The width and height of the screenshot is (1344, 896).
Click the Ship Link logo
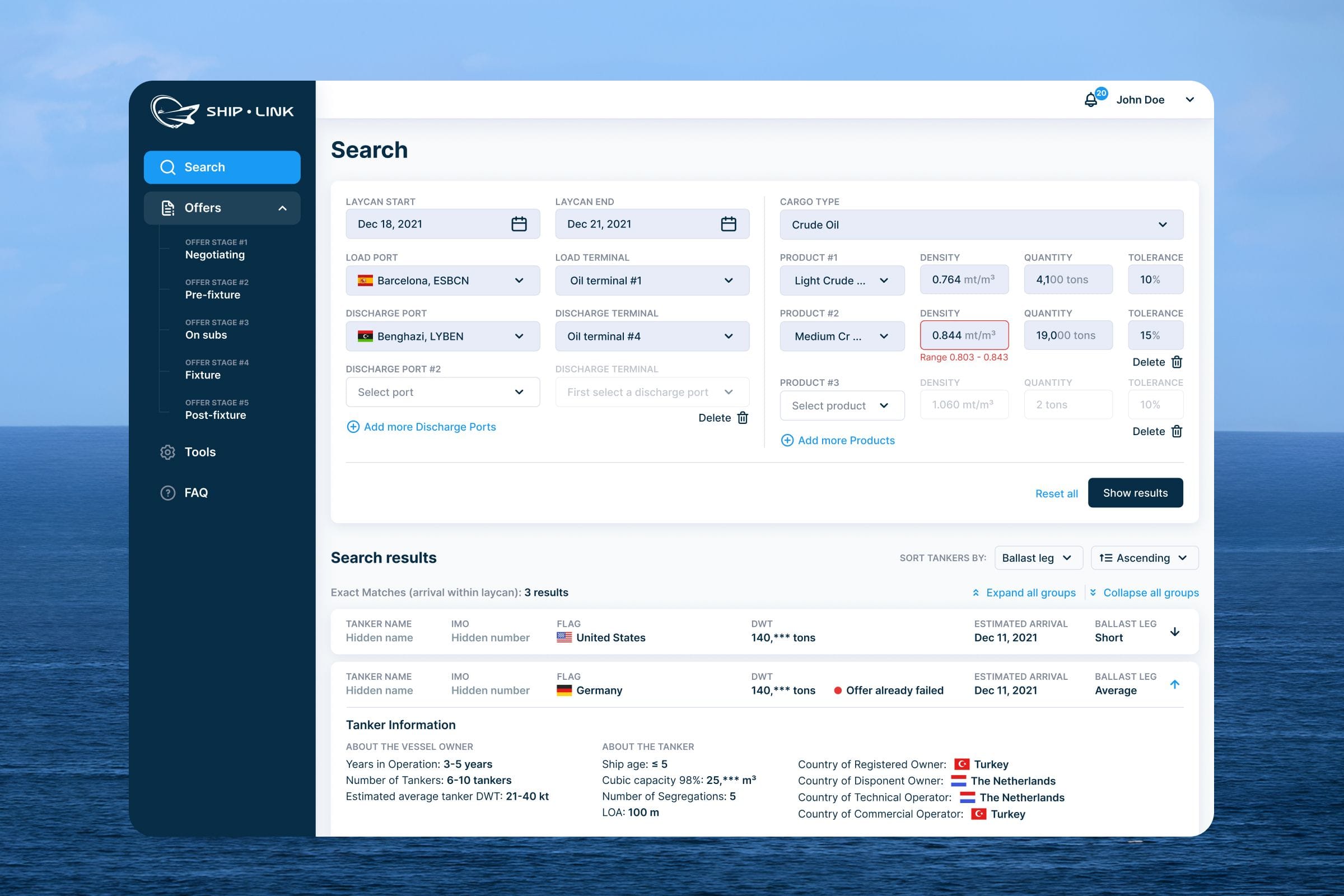tap(222, 111)
